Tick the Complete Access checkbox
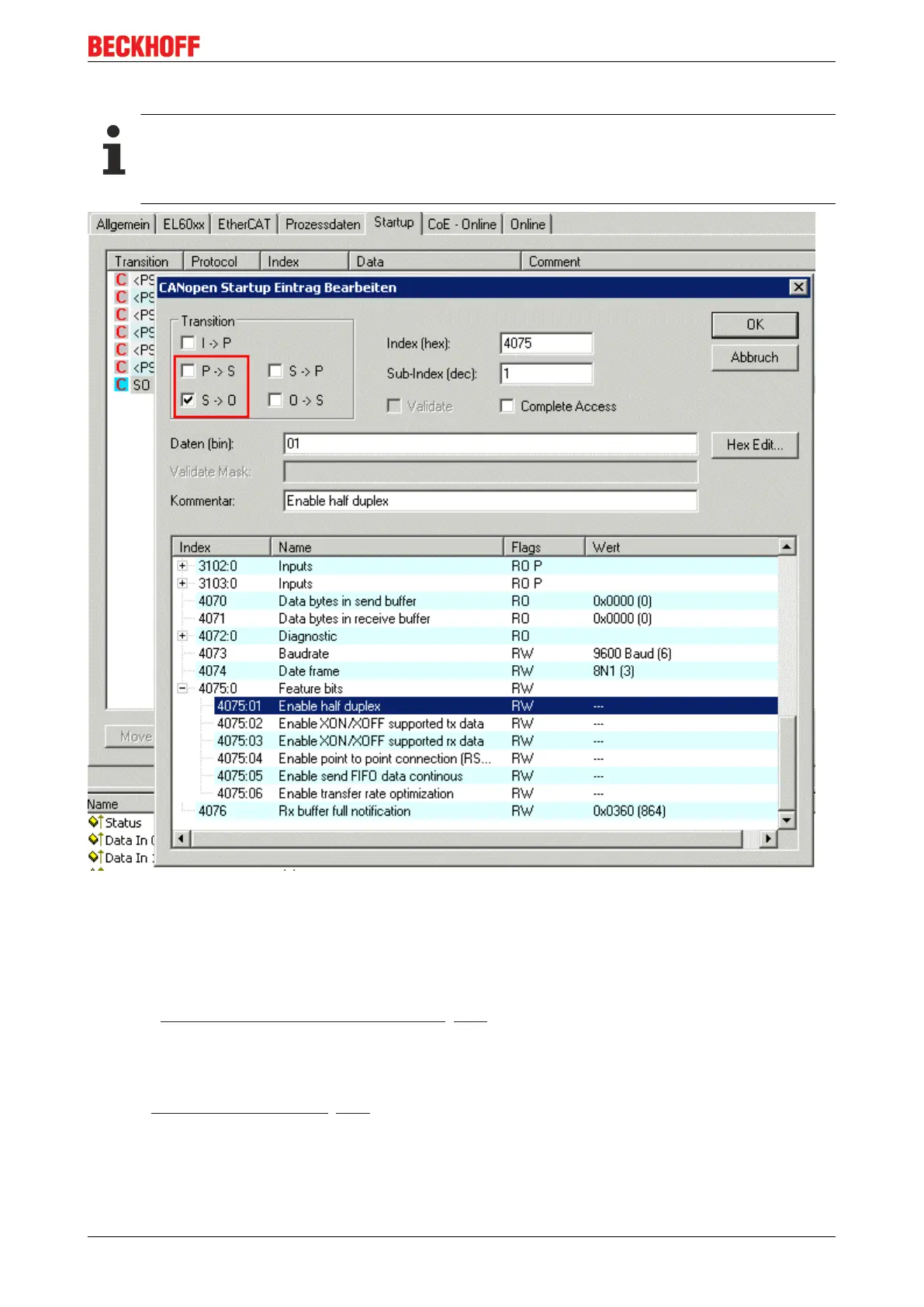The image size is (924, 1307). pyautogui.click(x=507, y=406)
